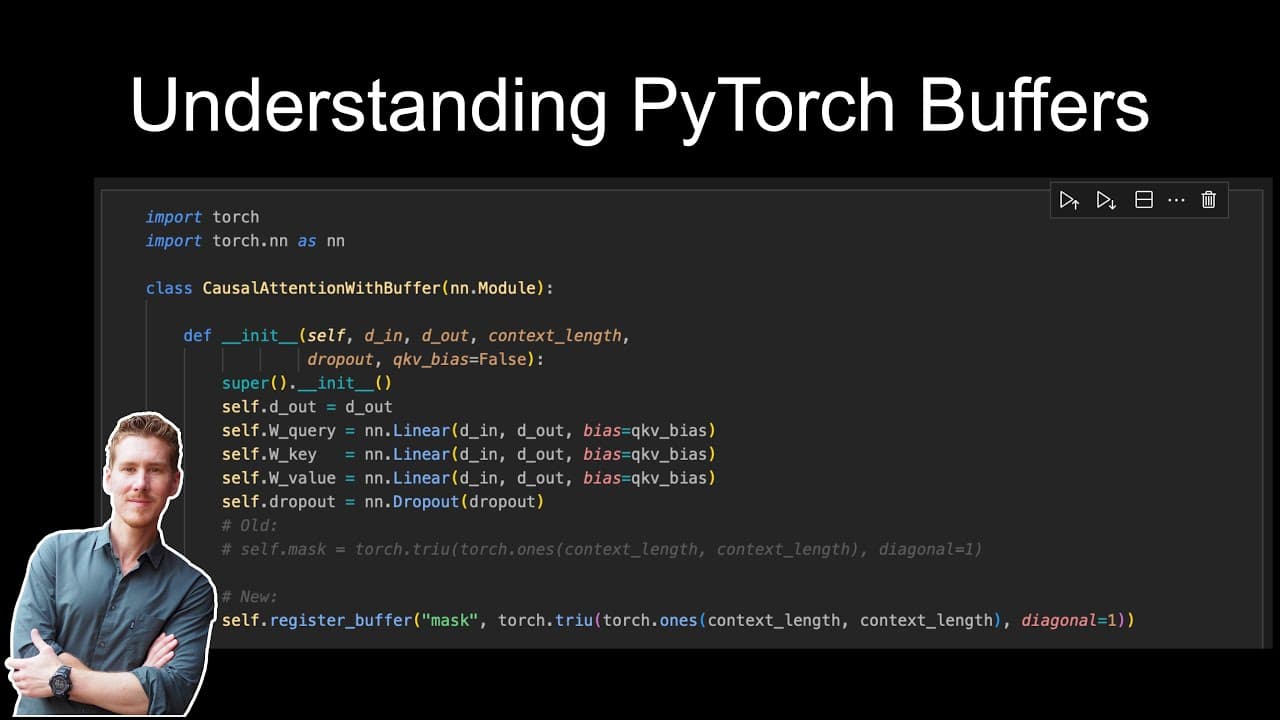Click the import torch statement
Image resolution: width=1280 pixels, height=720 pixels.
[200, 216]
